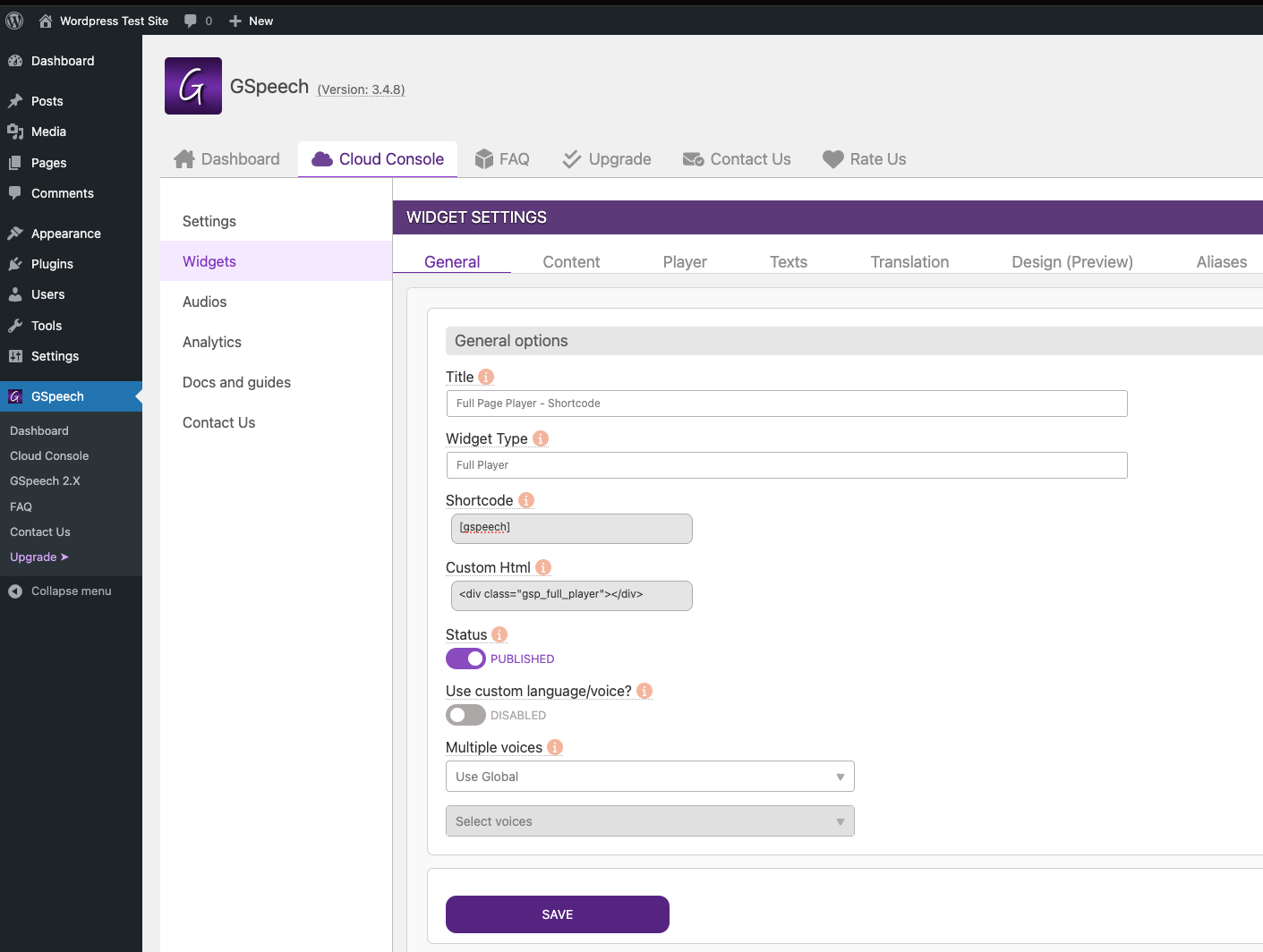Toggle the Status published switch

point(465,659)
